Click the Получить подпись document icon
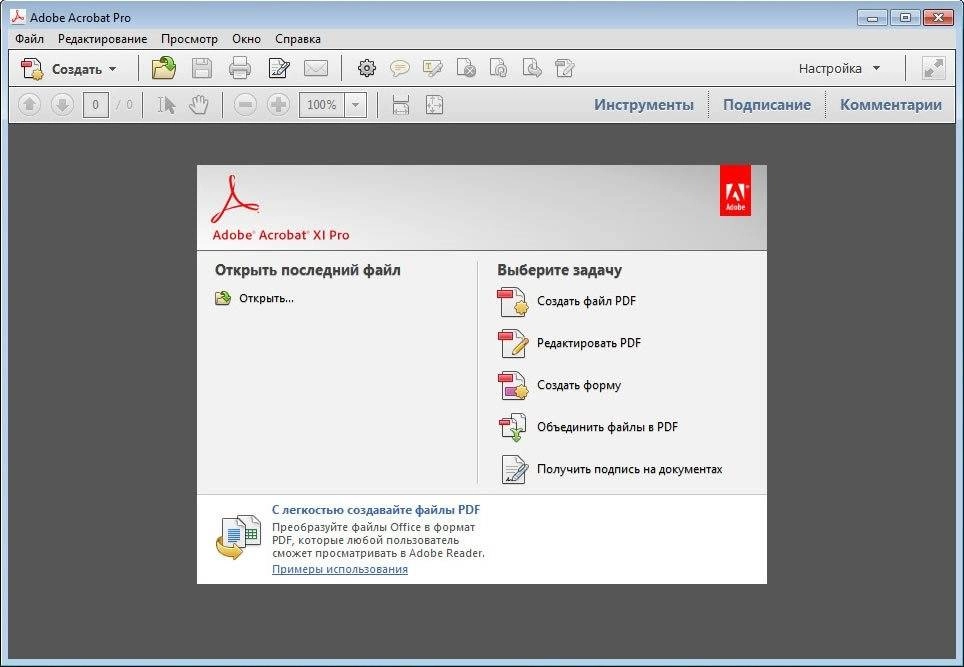Screen dimensions: 964x667 pyautogui.click(x=514, y=469)
